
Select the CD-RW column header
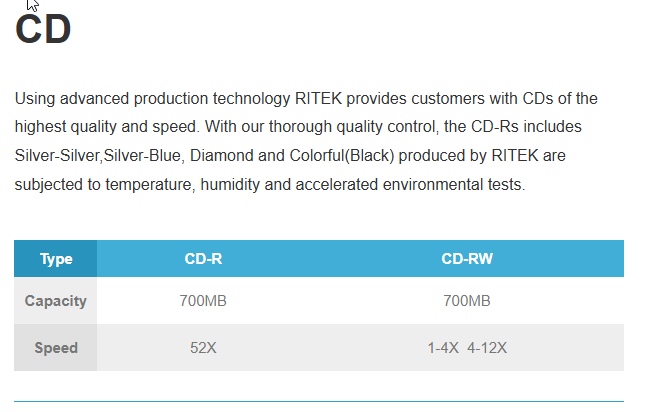pos(467,259)
